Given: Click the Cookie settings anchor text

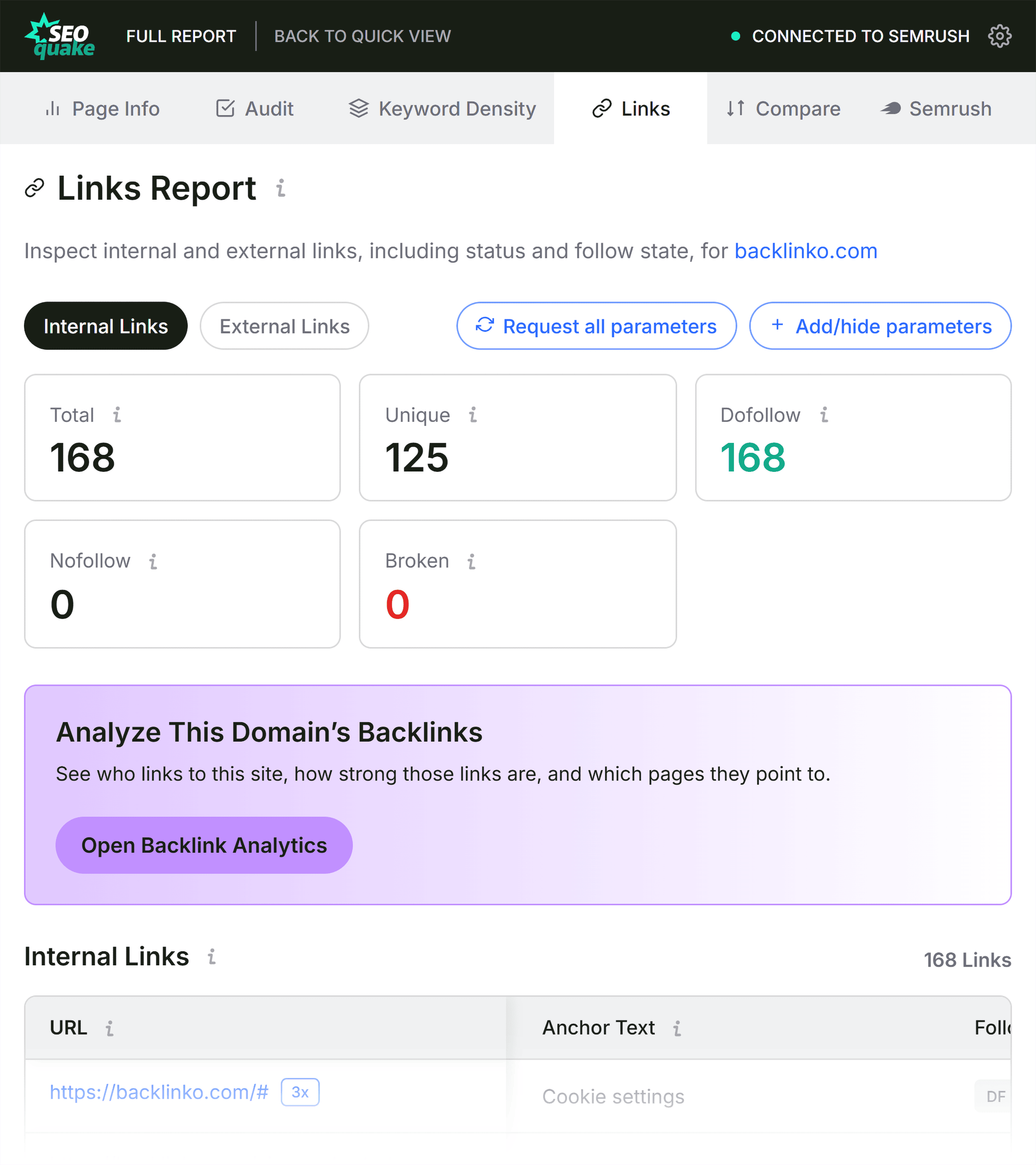Looking at the screenshot, I should [613, 1096].
